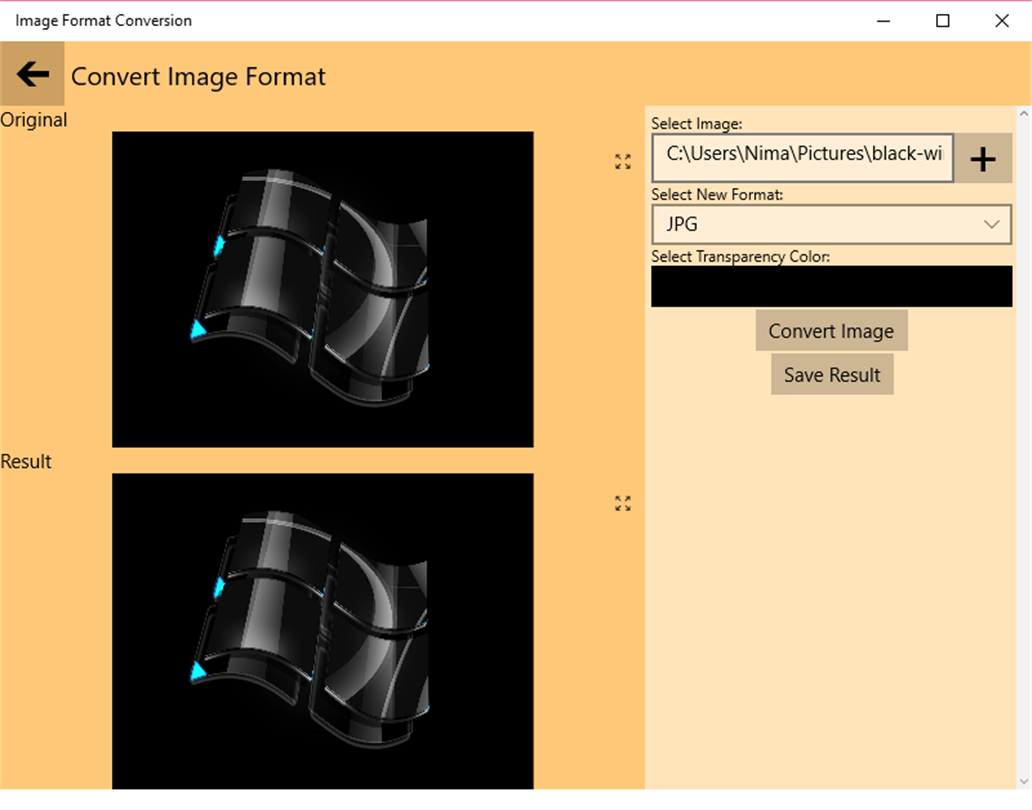
Task: Minimize the Image Format Conversion window
Action: point(883,21)
